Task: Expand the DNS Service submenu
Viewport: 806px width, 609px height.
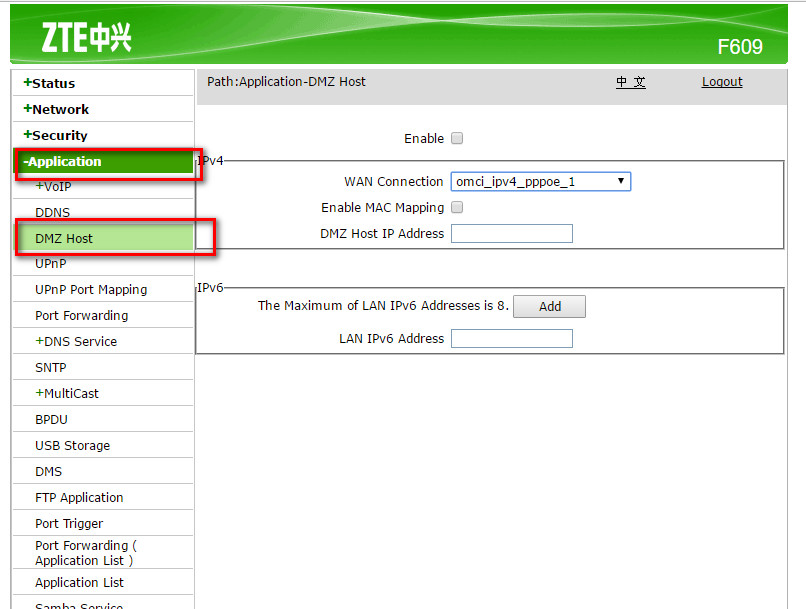Action: pyautogui.click(x=76, y=341)
